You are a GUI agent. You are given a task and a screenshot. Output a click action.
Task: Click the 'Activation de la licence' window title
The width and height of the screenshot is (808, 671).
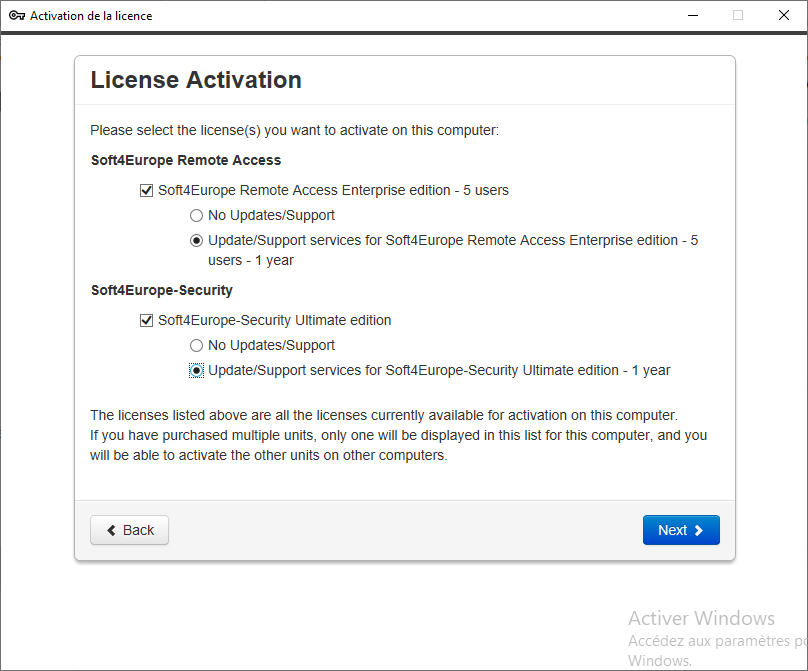pyautogui.click(x=91, y=16)
